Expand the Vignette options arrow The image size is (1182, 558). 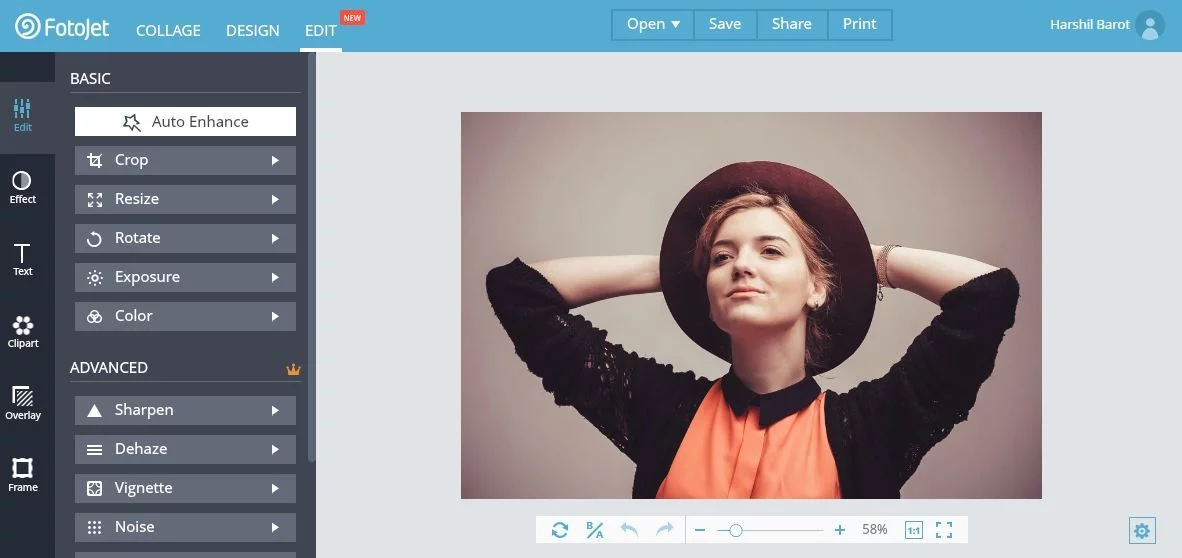tap(275, 489)
